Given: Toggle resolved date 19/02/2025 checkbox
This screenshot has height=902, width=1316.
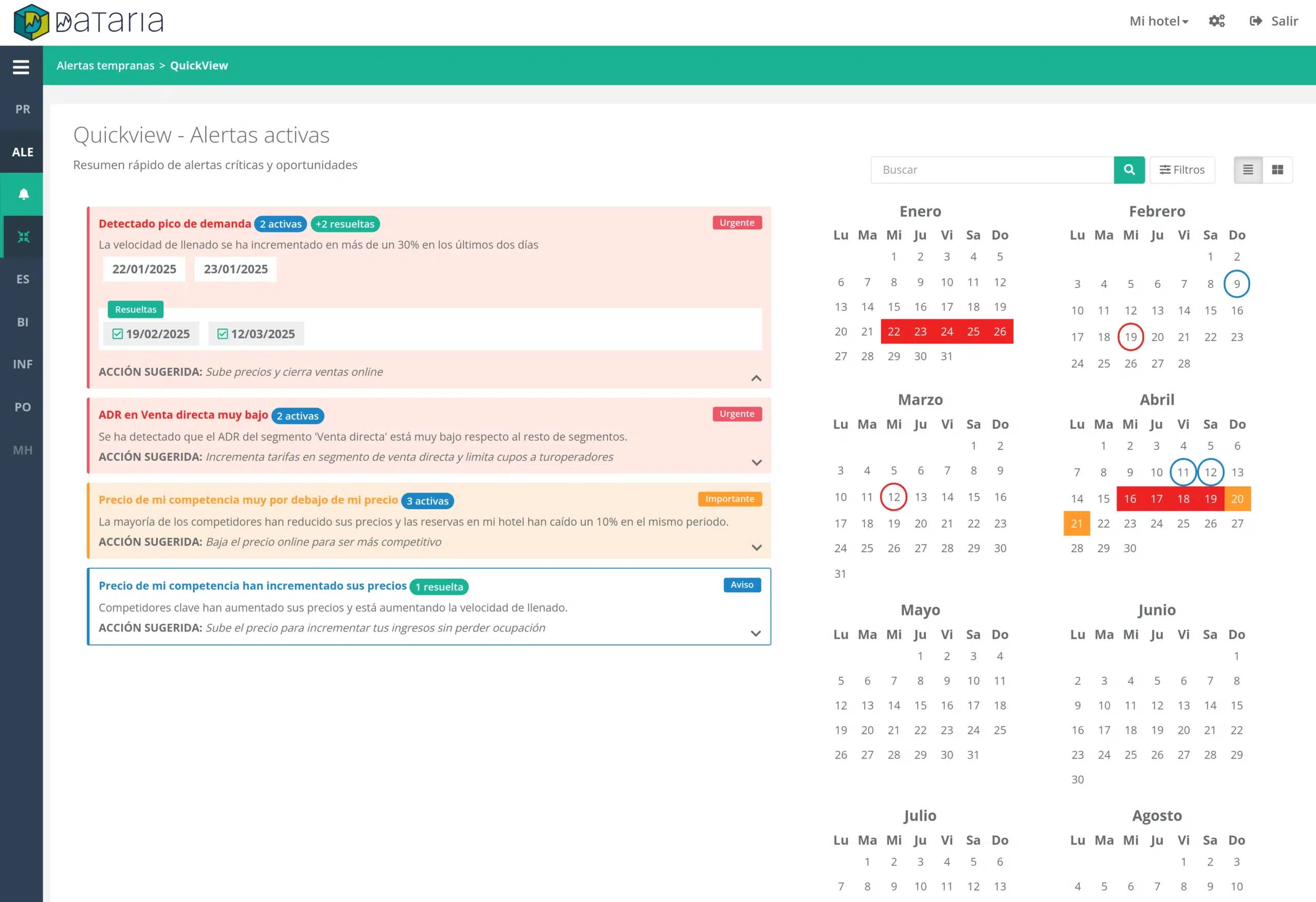Looking at the screenshot, I should [x=118, y=334].
